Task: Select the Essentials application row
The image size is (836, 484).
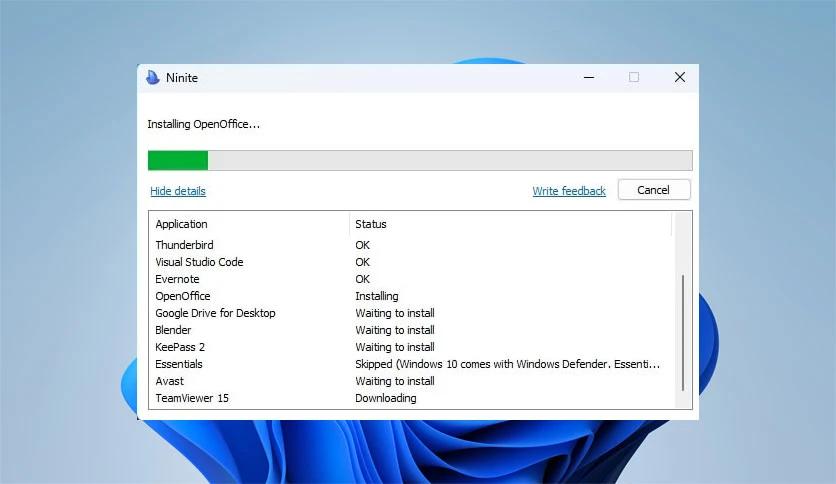Action: pyautogui.click(x=411, y=365)
